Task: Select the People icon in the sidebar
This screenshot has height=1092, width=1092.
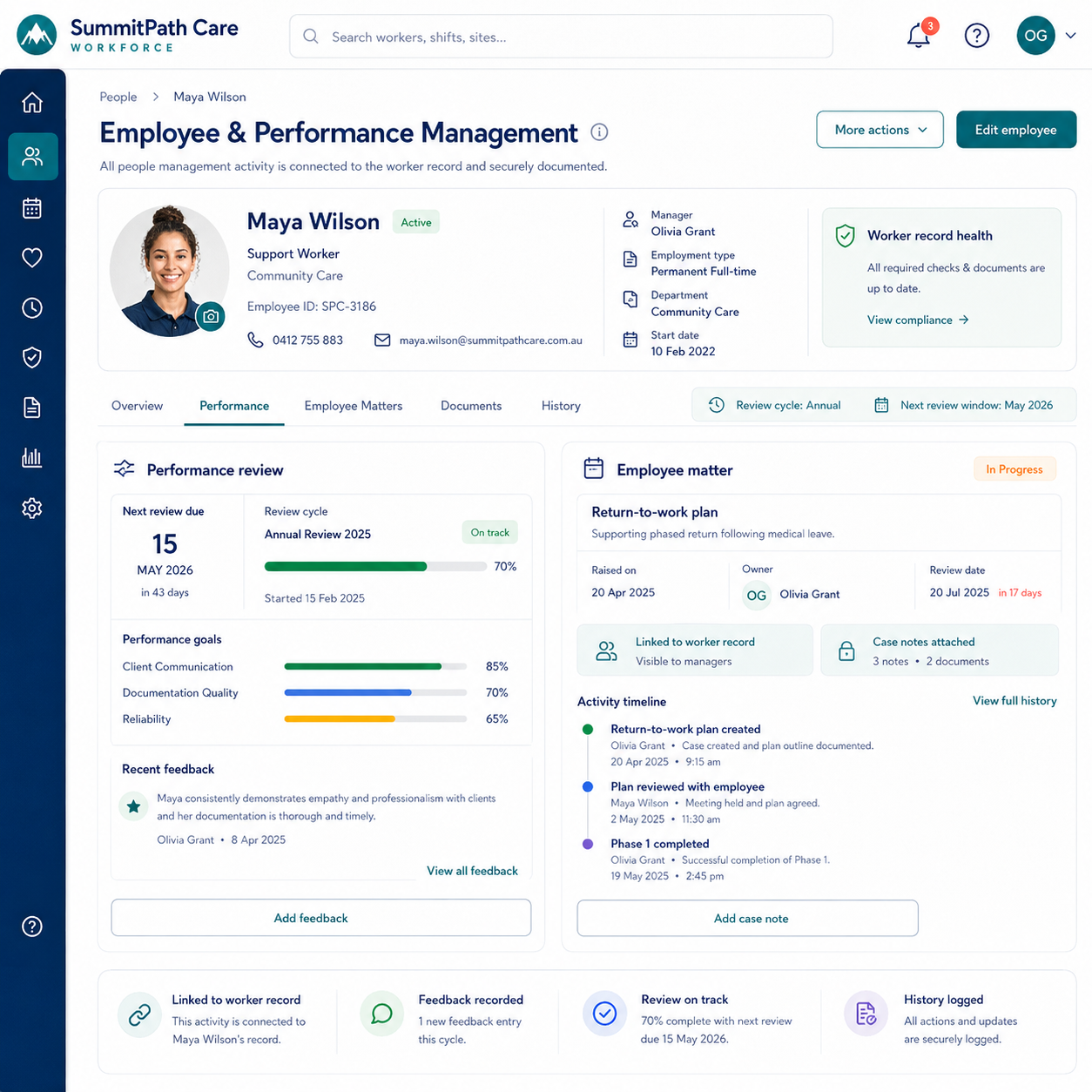Action: (x=32, y=157)
